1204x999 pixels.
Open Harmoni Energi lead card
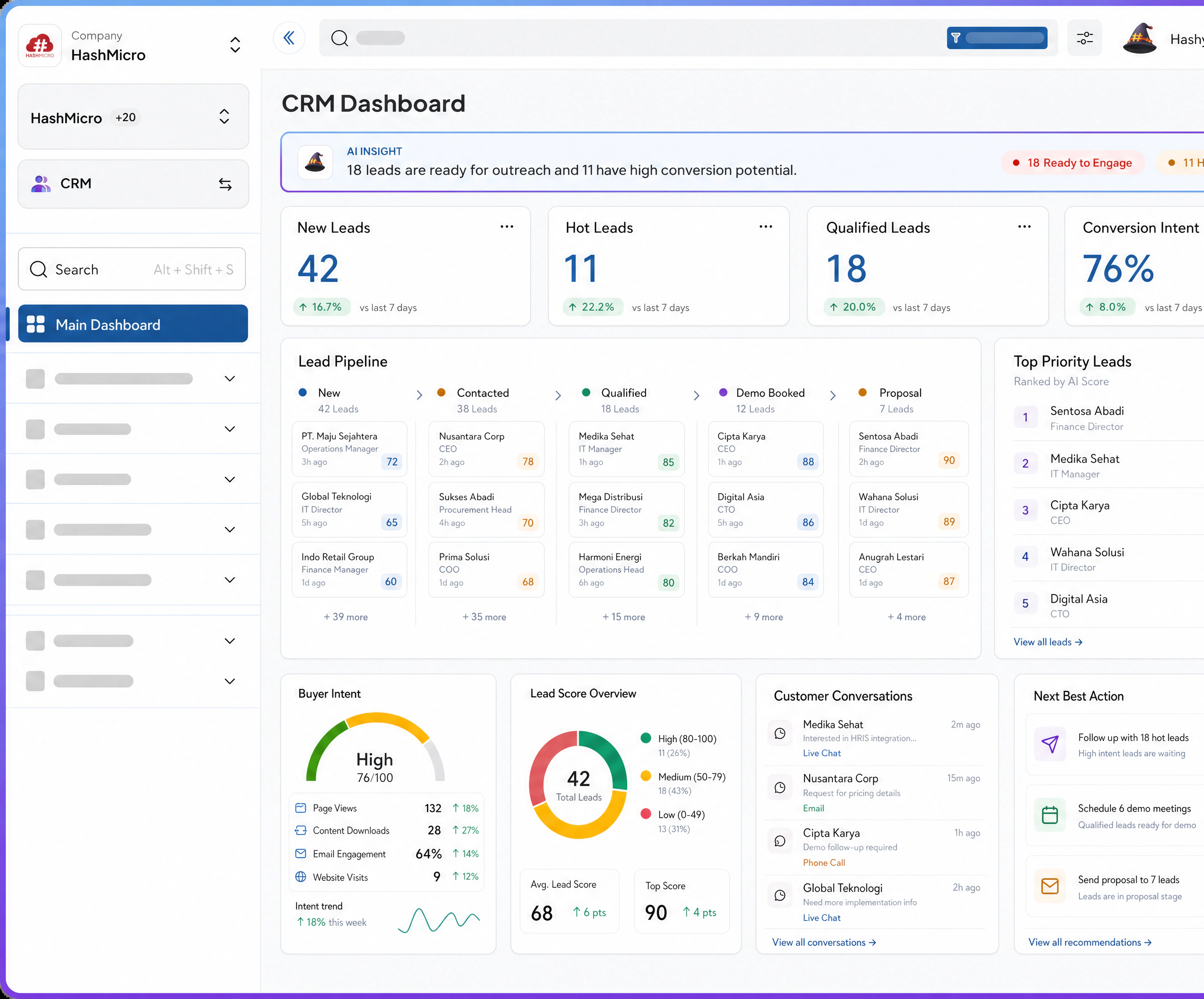point(627,569)
